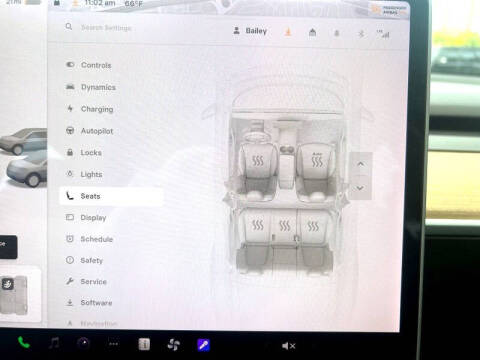480x360 pixels.
Task: Go to the Software settings
Action: click(111, 303)
